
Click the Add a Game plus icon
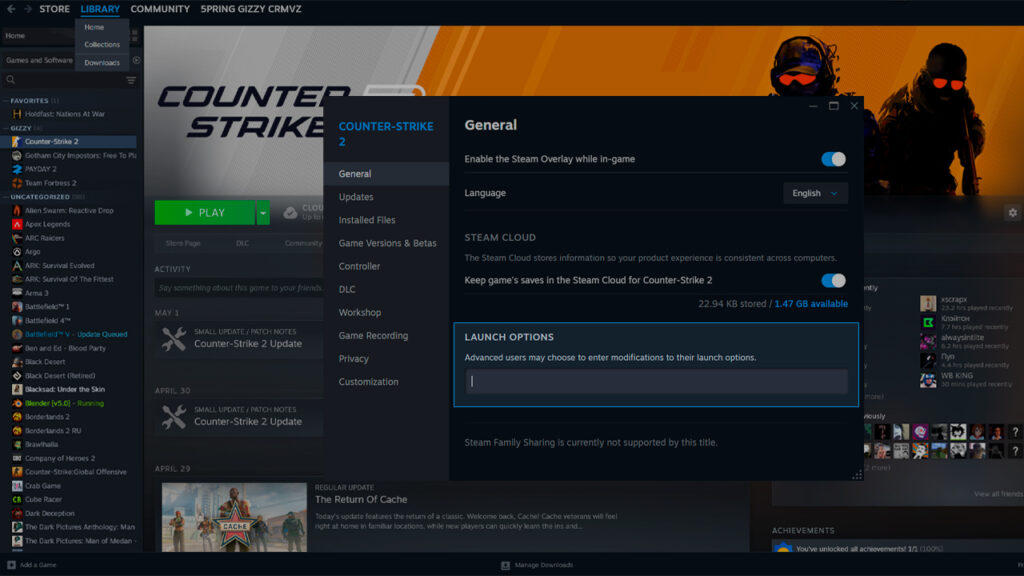coord(11,565)
